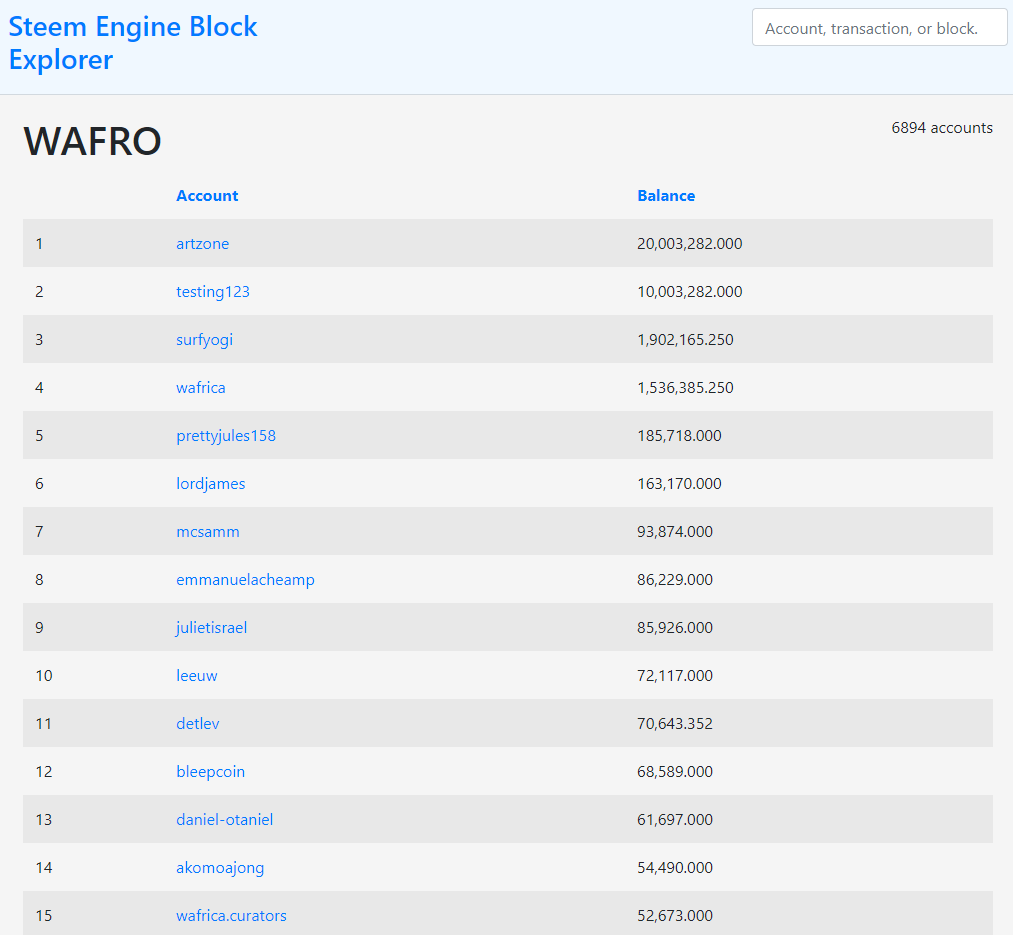Select the balance 163,170.000
The width and height of the screenshot is (1013, 935).
[679, 484]
